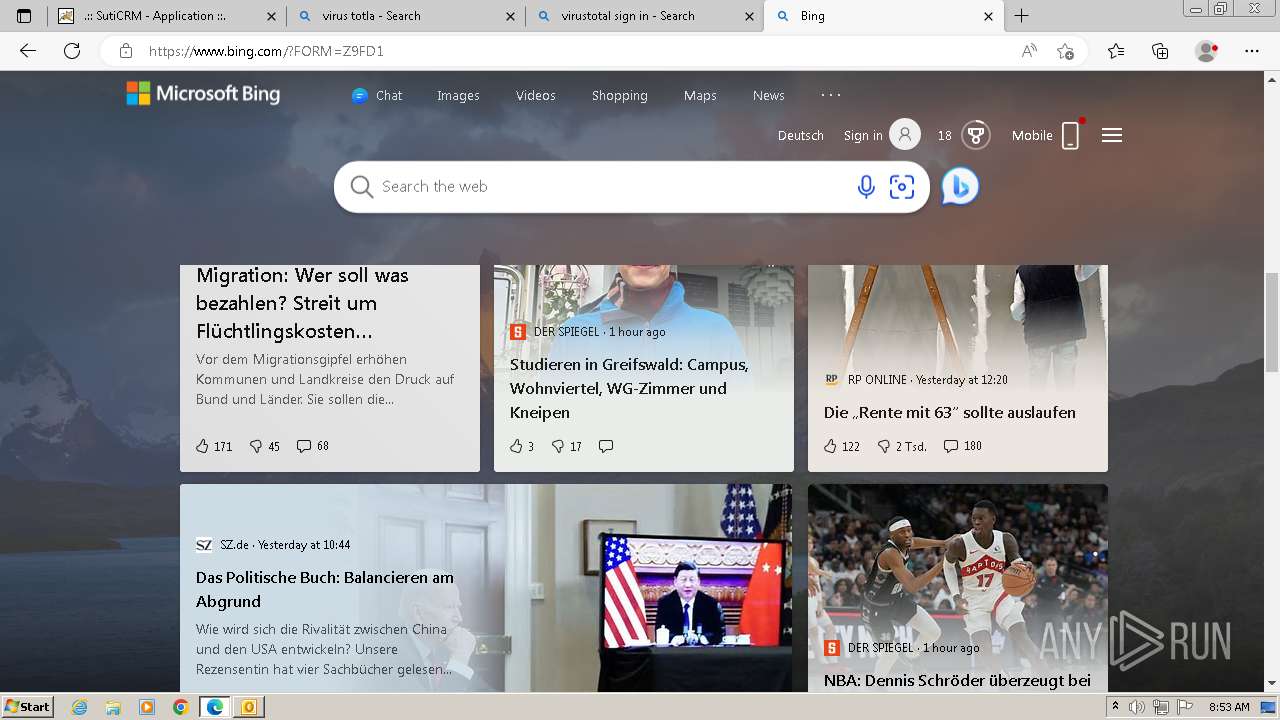Switch to the SutiCRM Application tab
The width and height of the screenshot is (1280, 720).
[166, 16]
